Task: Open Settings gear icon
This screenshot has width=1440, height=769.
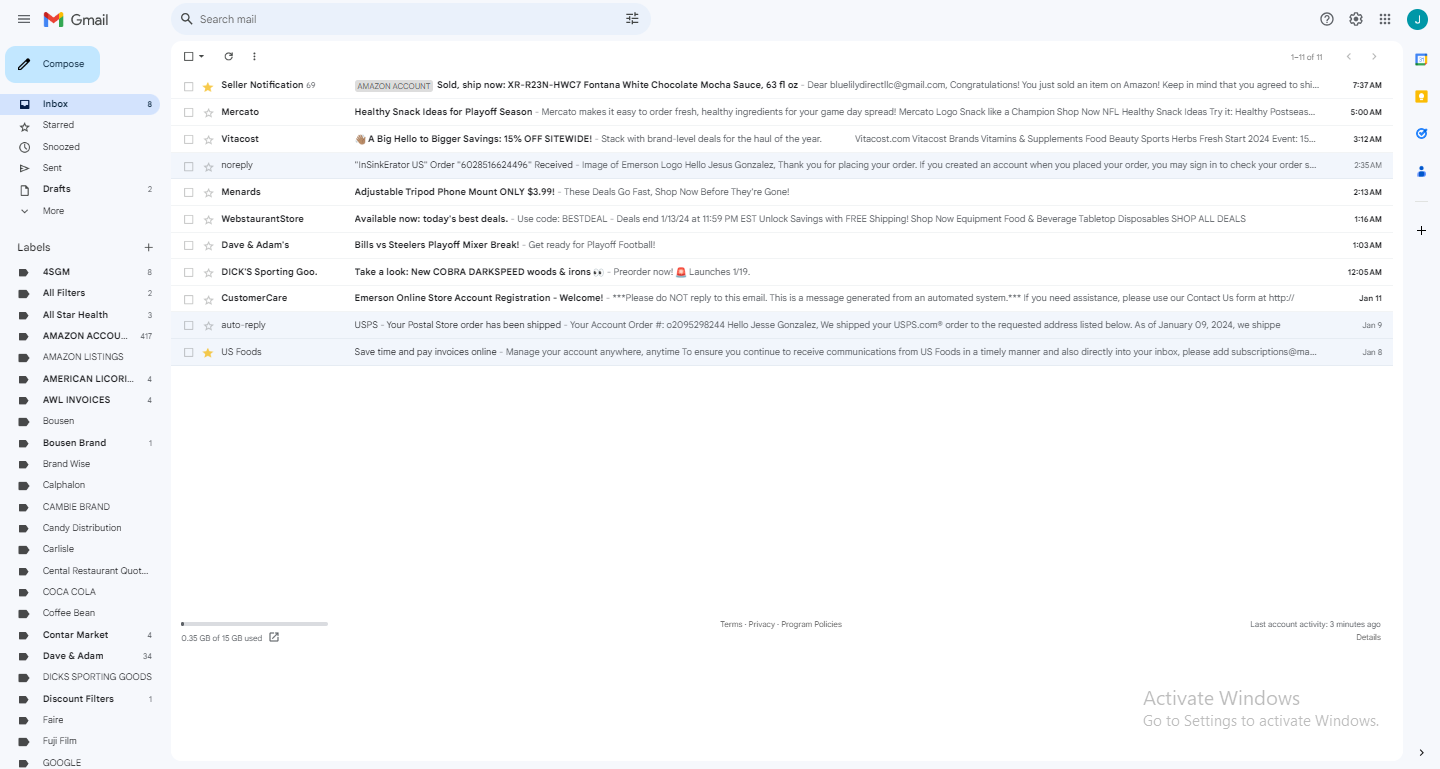Action: point(1356,19)
